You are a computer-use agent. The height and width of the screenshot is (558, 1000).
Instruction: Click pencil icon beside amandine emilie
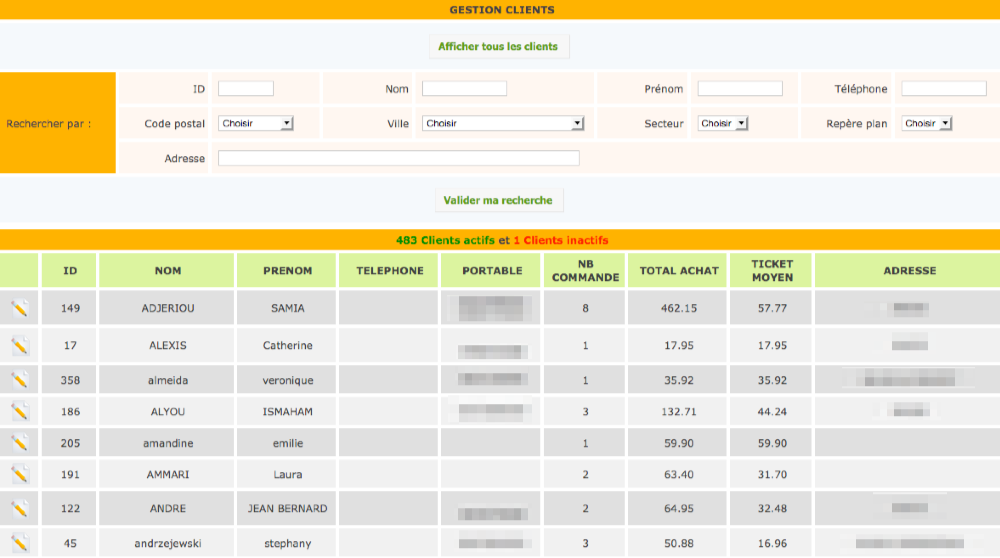20,444
